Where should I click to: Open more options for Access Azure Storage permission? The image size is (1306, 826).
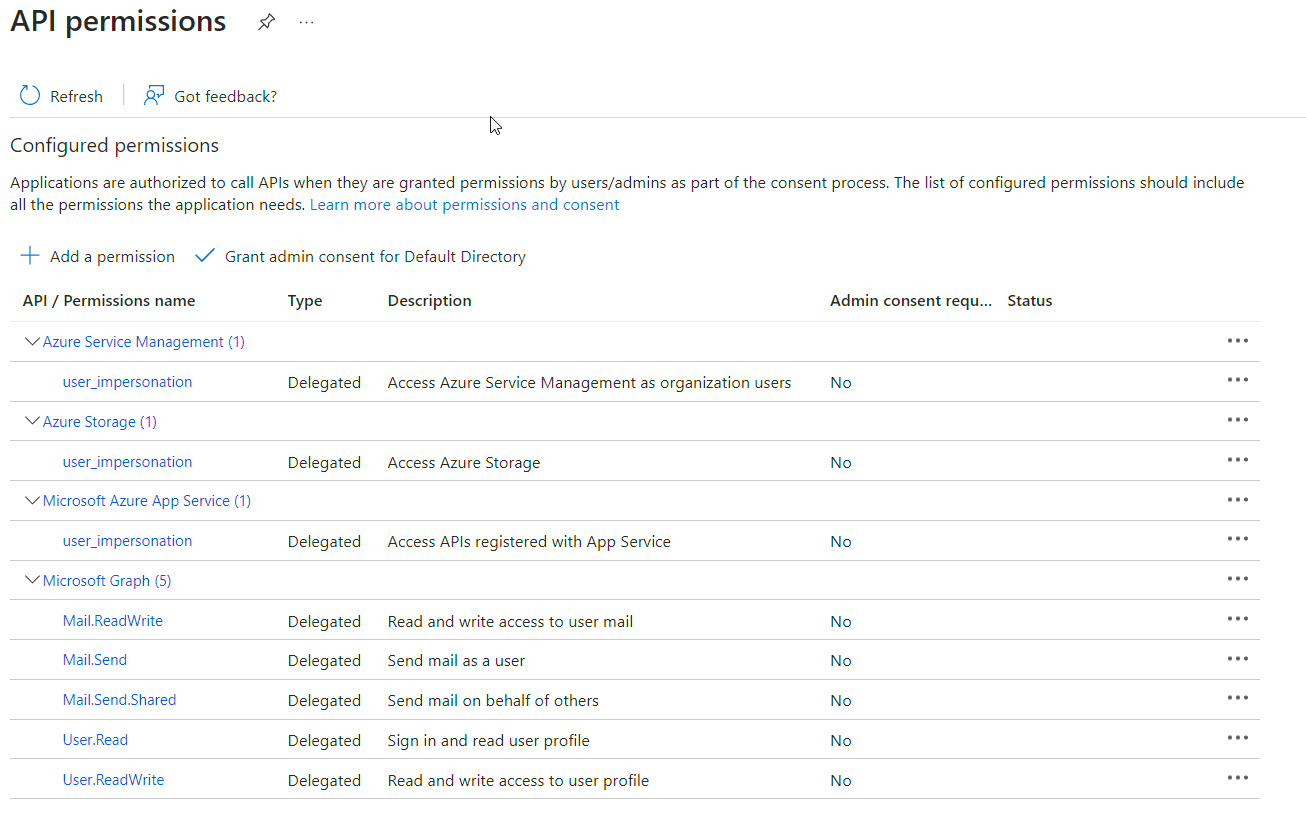pos(1238,460)
